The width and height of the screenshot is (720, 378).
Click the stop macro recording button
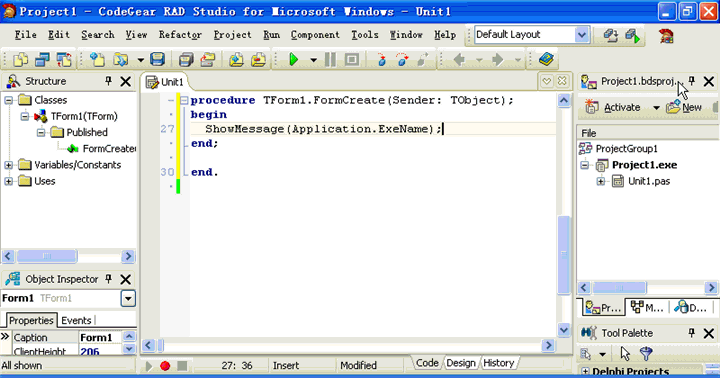point(182,366)
